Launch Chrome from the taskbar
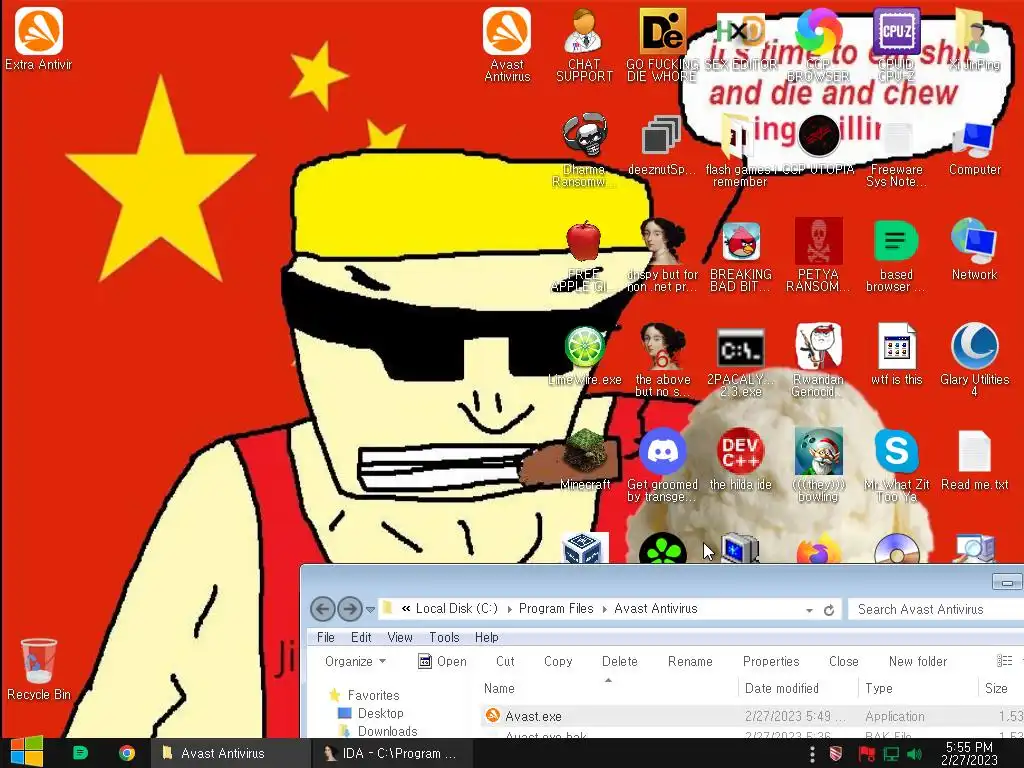Viewport: 1024px width, 768px height. tap(127, 753)
